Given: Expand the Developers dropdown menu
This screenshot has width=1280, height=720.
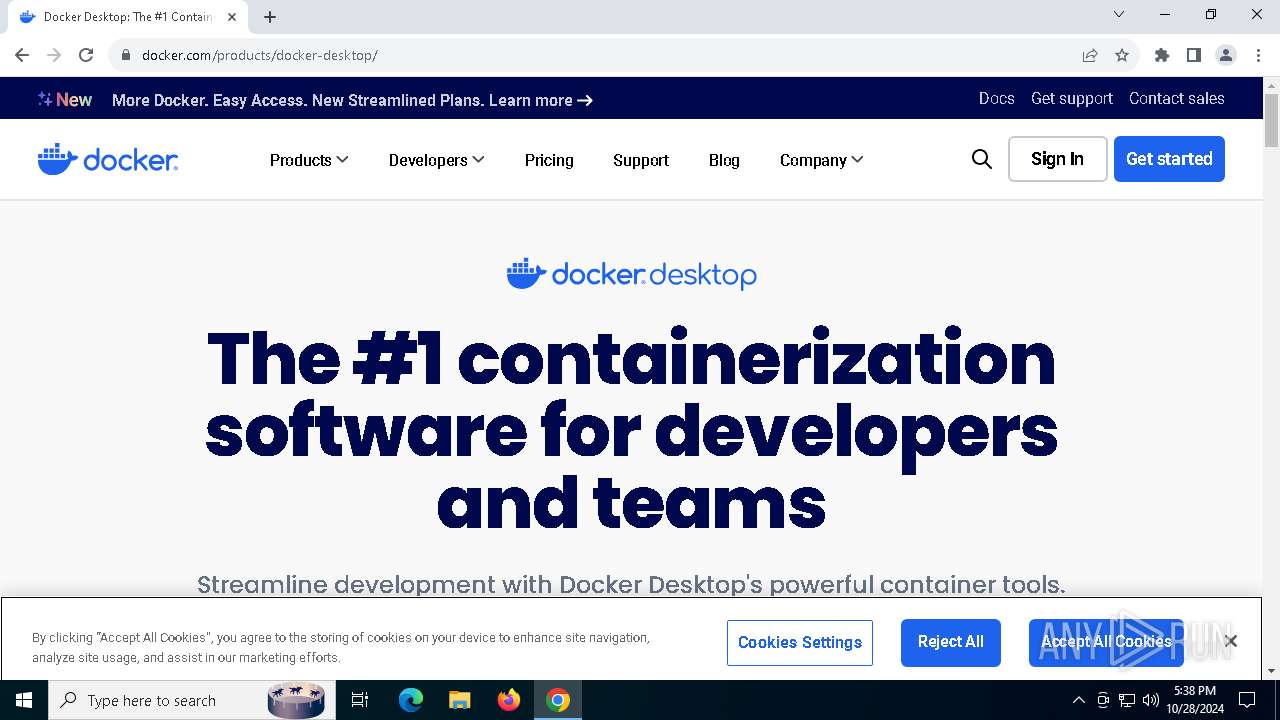Looking at the screenshot, I should [x=436, y=160].
